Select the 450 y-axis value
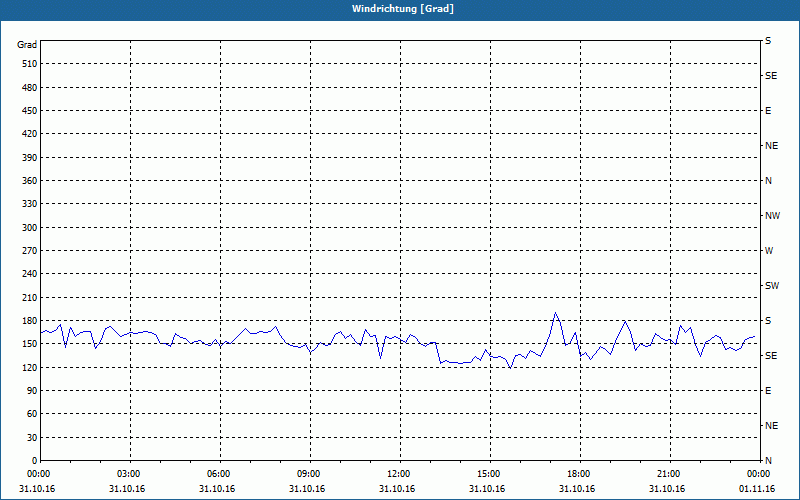The width and height of the screenshot is (800, 500). coord(30,111)
